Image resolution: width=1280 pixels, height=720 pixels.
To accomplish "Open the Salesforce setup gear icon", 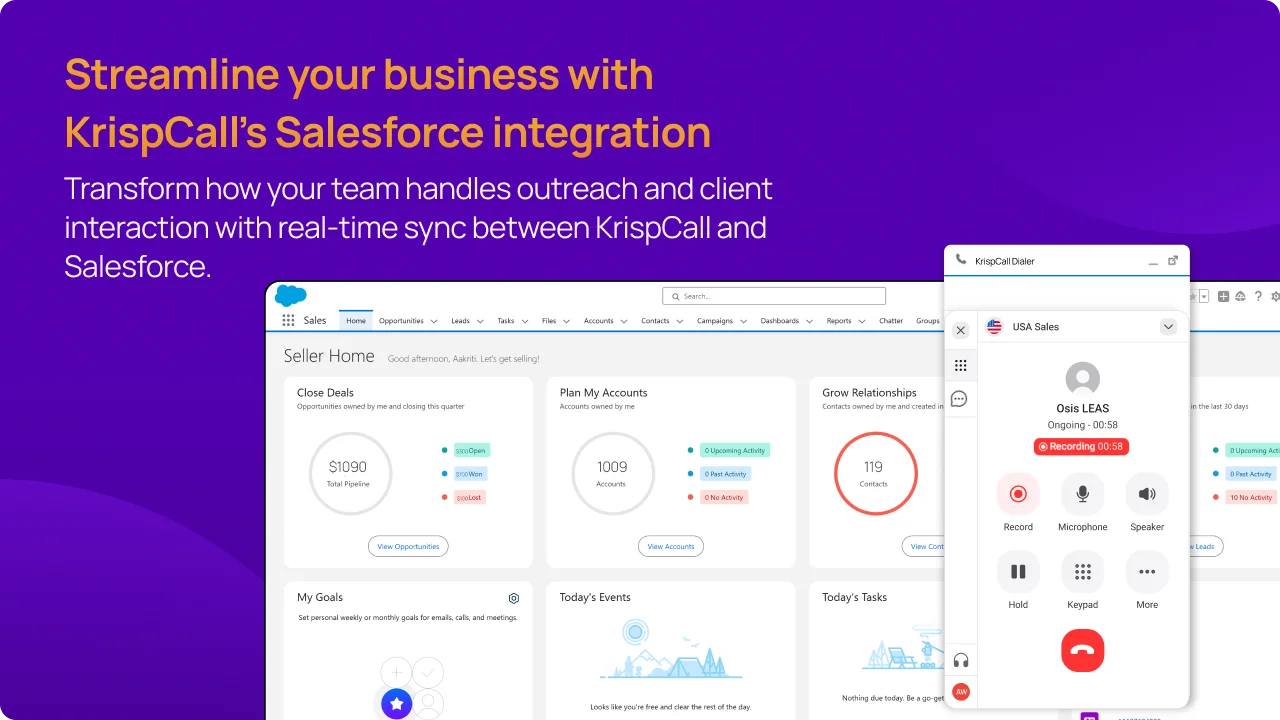I will [x=1275, y=296].
